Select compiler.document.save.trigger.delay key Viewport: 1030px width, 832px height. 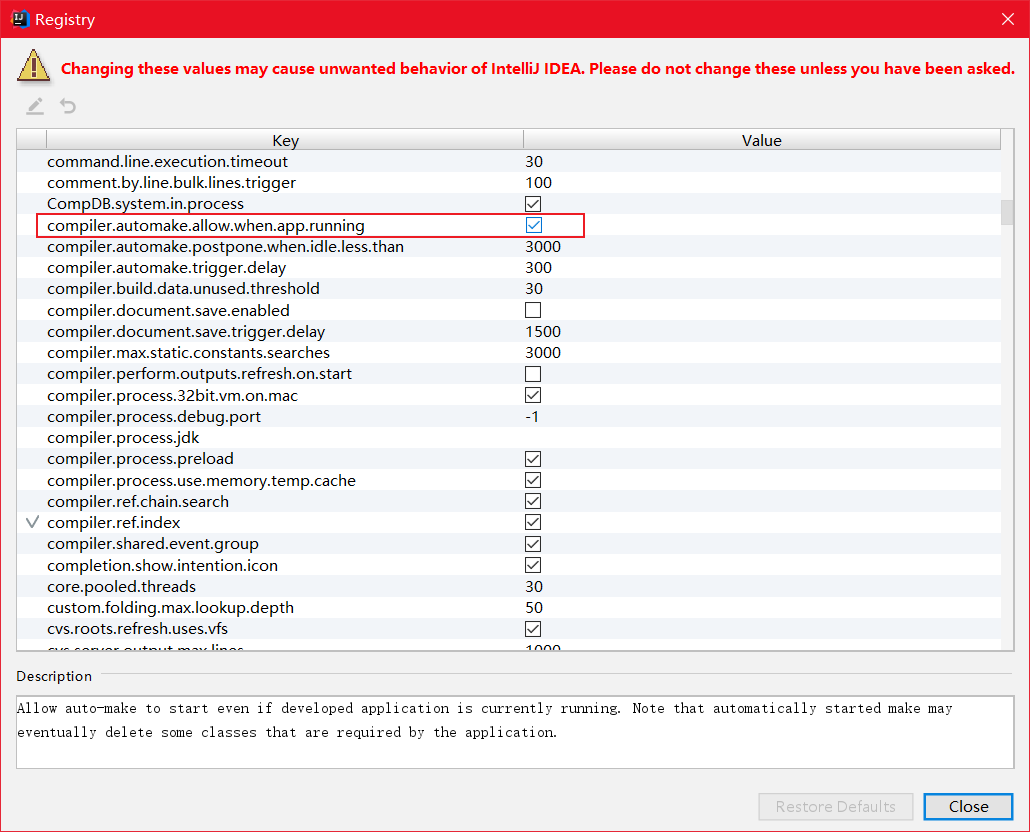[x=186, y=332]
